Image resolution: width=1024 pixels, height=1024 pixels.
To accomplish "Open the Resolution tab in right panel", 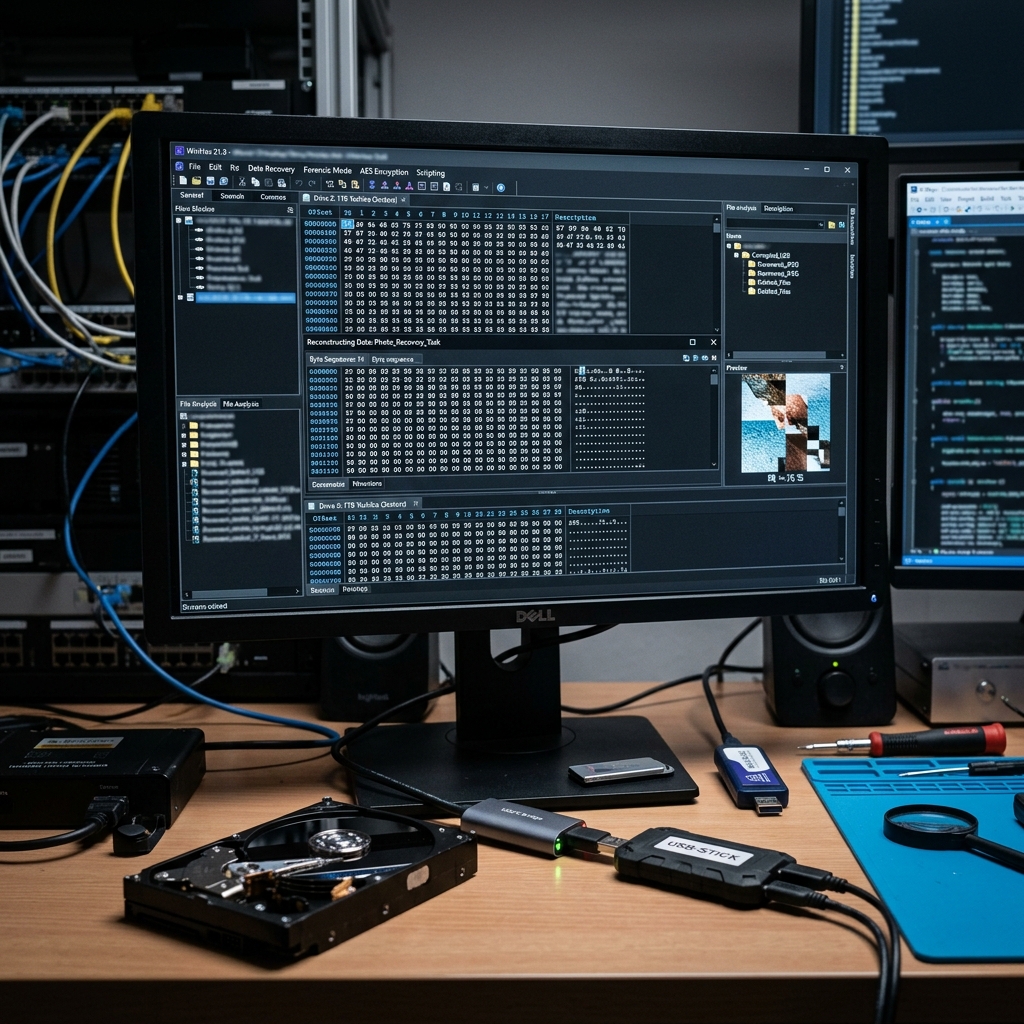I will pyautogui.click(x=778, y=208).
